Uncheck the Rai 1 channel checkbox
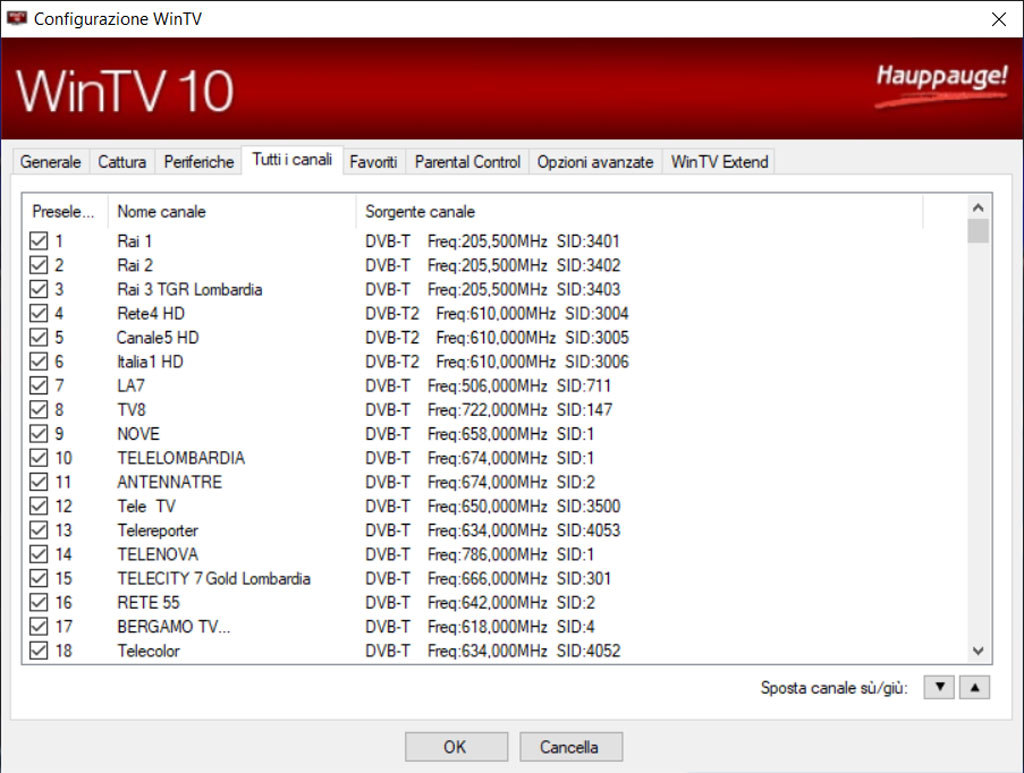1024x773 pixels. [x=39, y=241]
